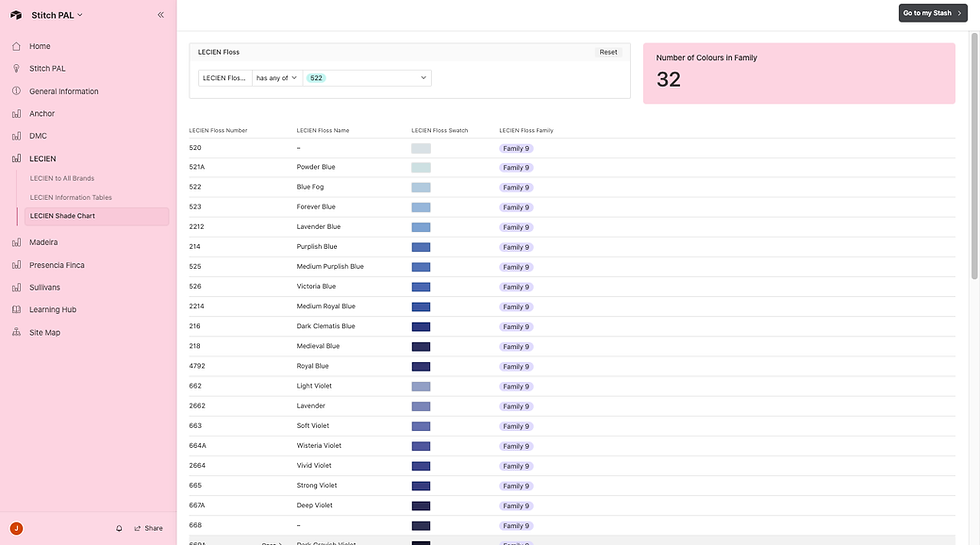Click the notifications bell icon
The height and width of the screenshot is (545, 980).
coord(119,529)
